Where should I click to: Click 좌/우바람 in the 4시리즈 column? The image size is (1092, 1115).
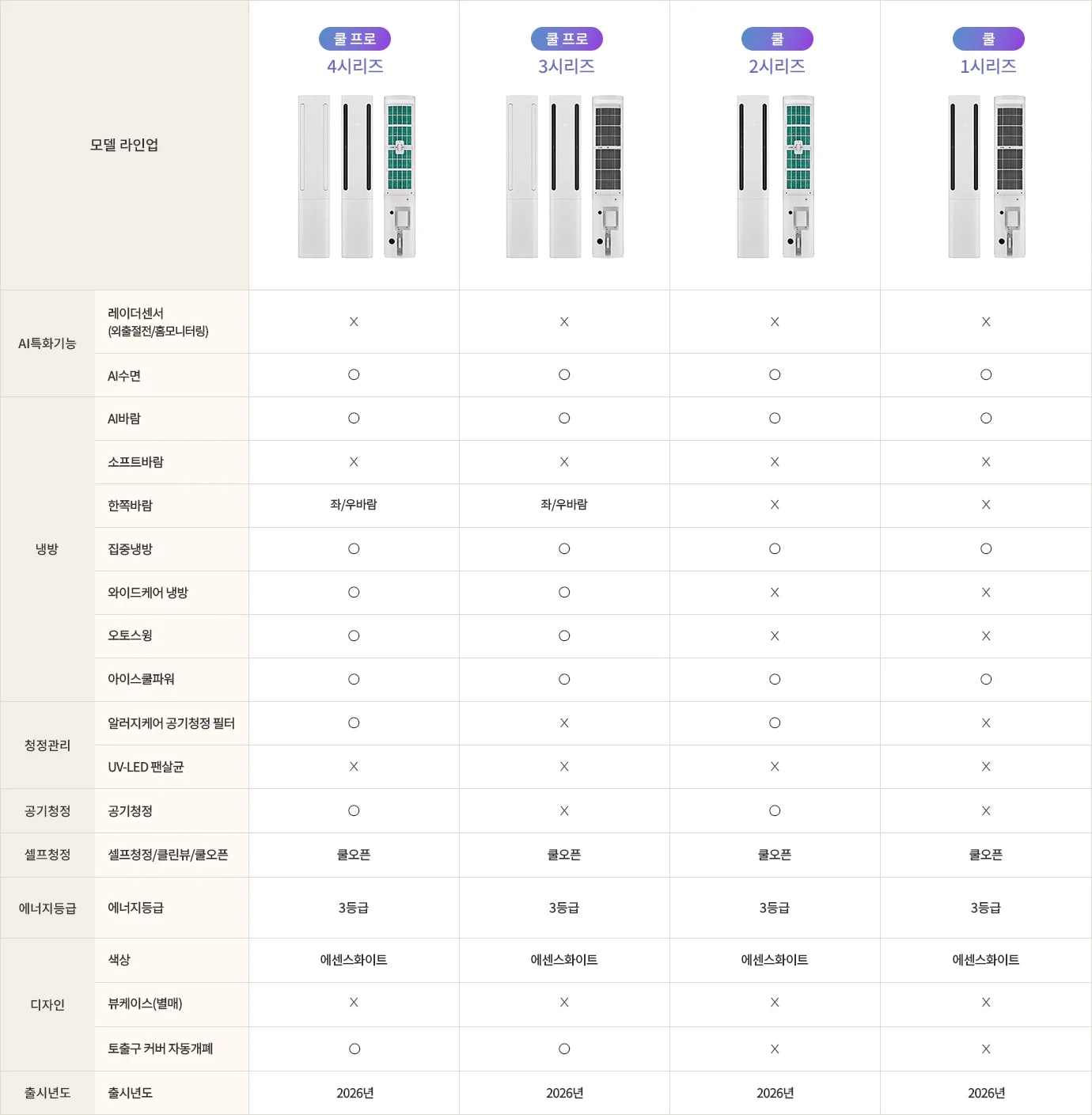coord(354,505)
